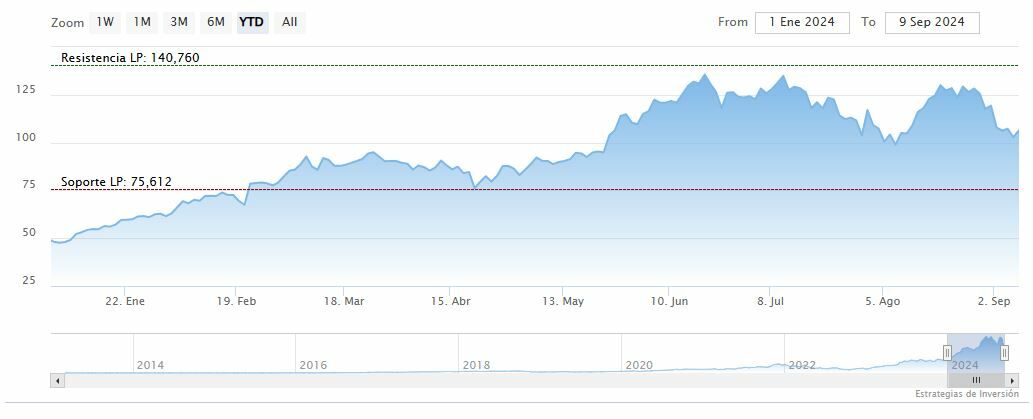Edit the From date field

click(802, 22)
